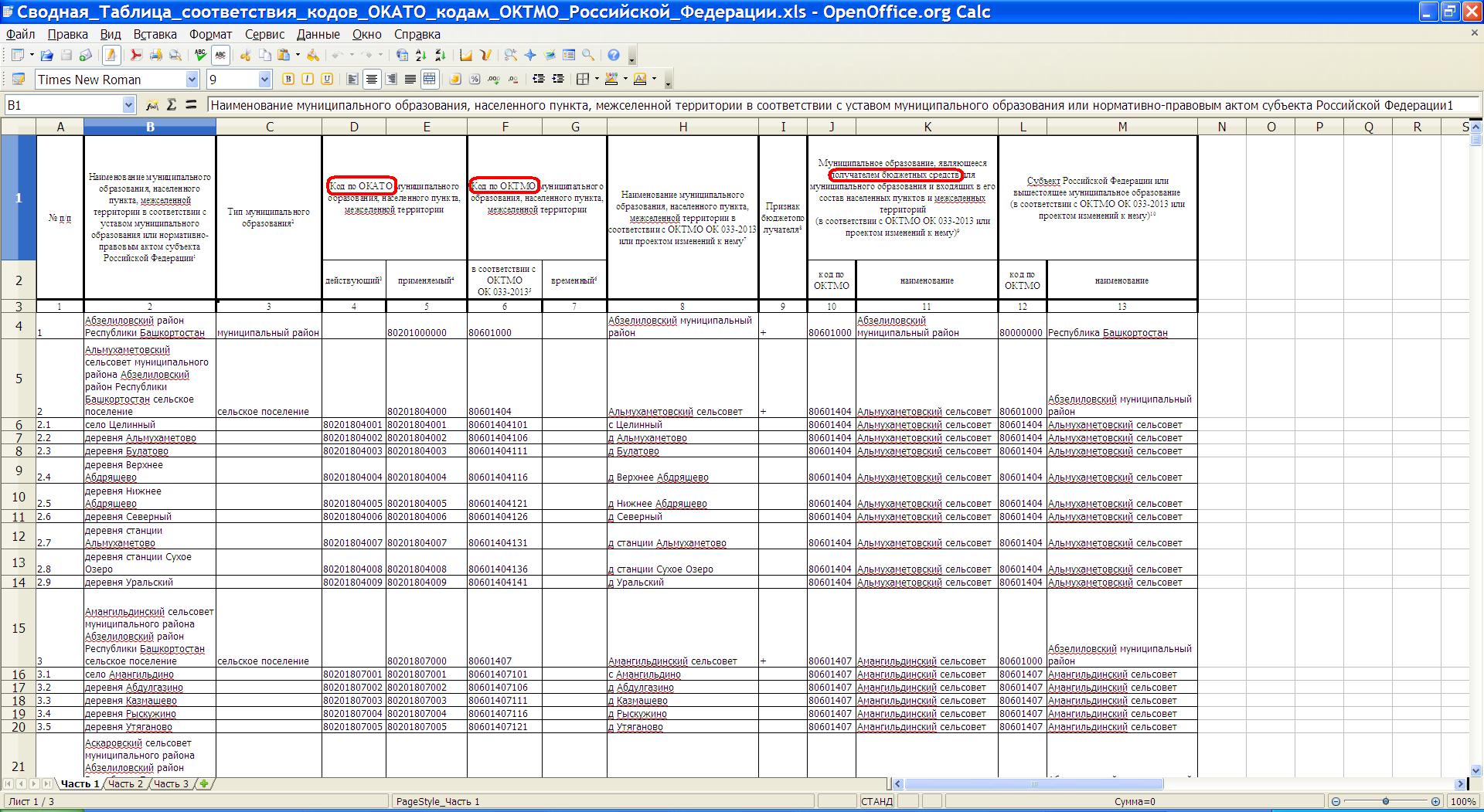
Task: Open the Данные menu
Action: 318,34
